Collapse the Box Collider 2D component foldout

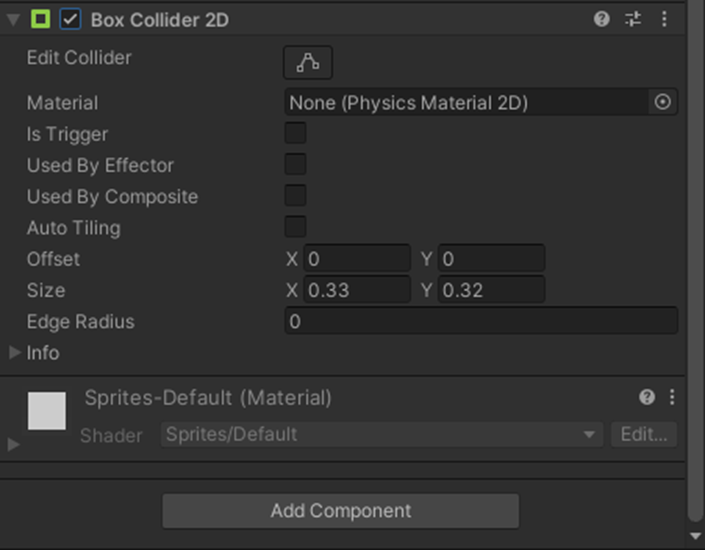point(13,20)
